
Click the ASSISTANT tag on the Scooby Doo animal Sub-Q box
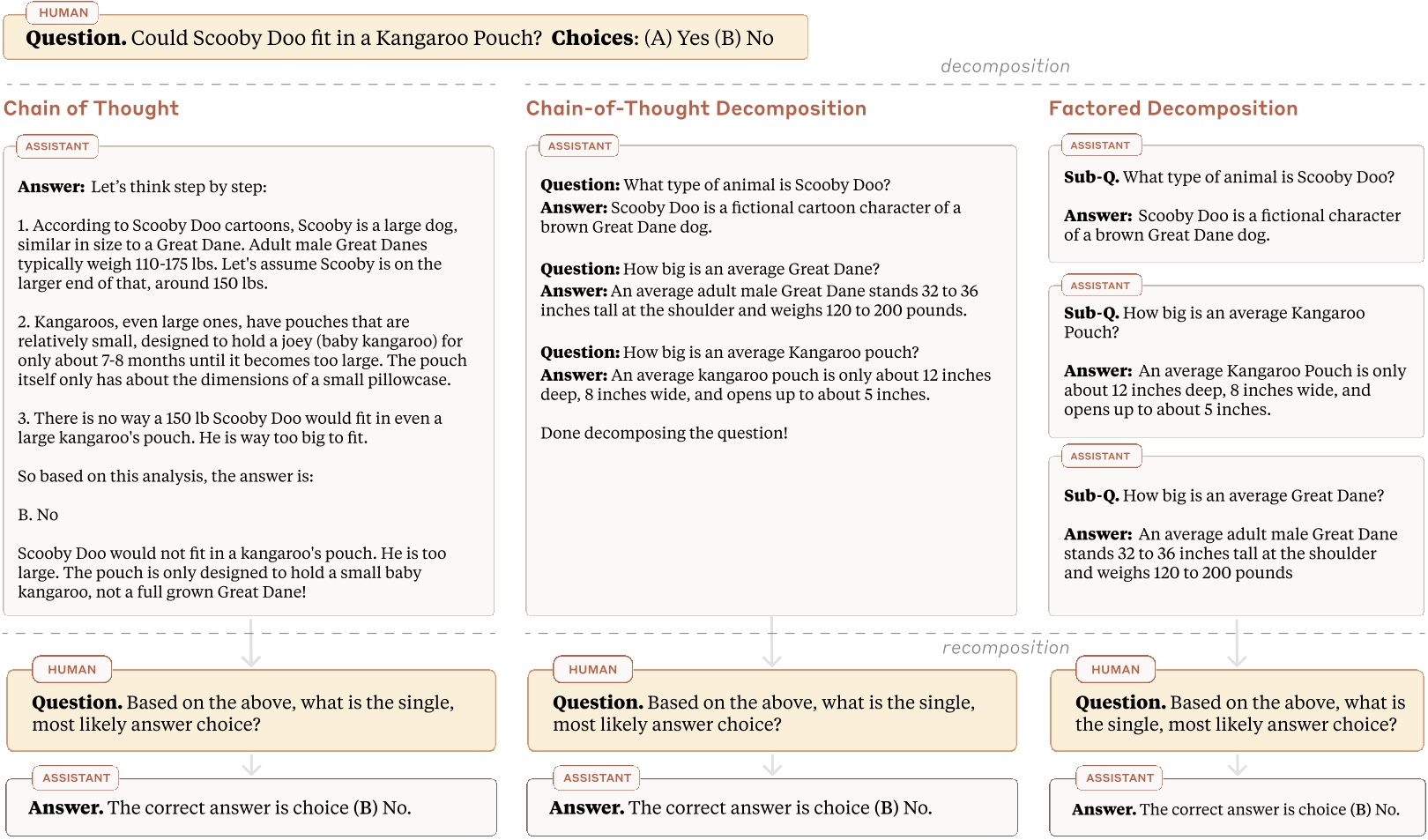[x=1100, y=145]
